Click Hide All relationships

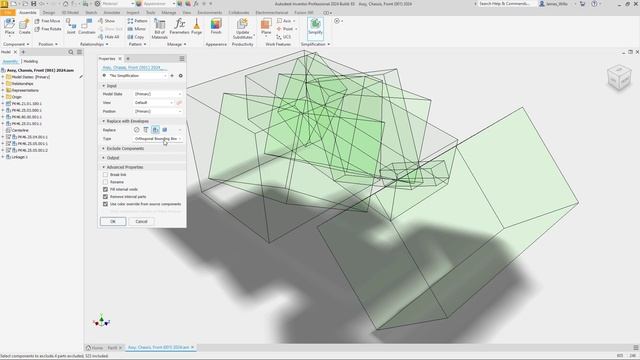[x=109, y=37]
